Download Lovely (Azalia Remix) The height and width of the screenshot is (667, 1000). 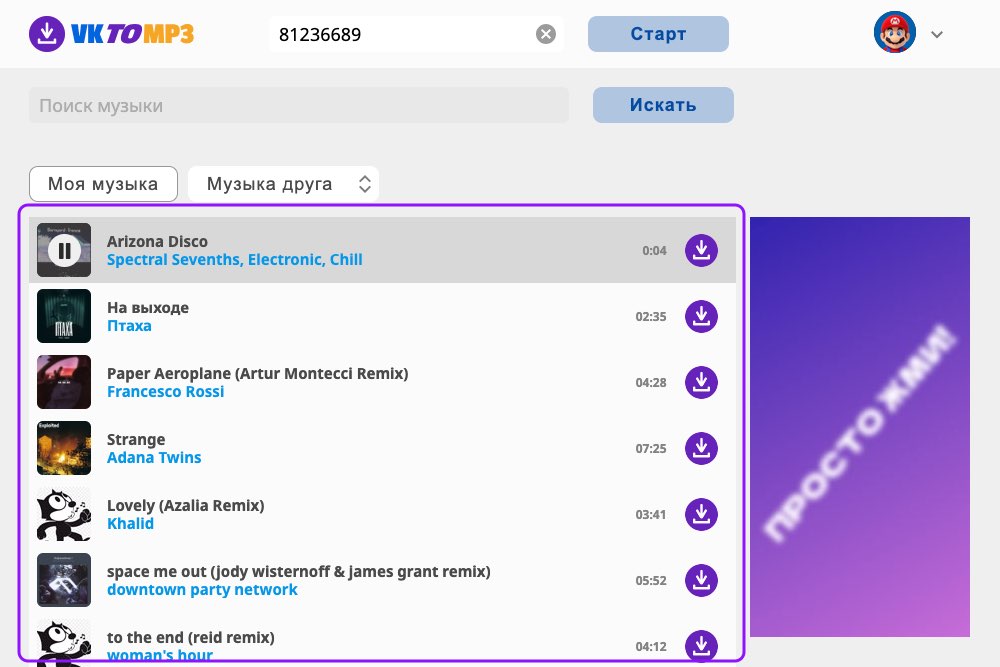702,515
